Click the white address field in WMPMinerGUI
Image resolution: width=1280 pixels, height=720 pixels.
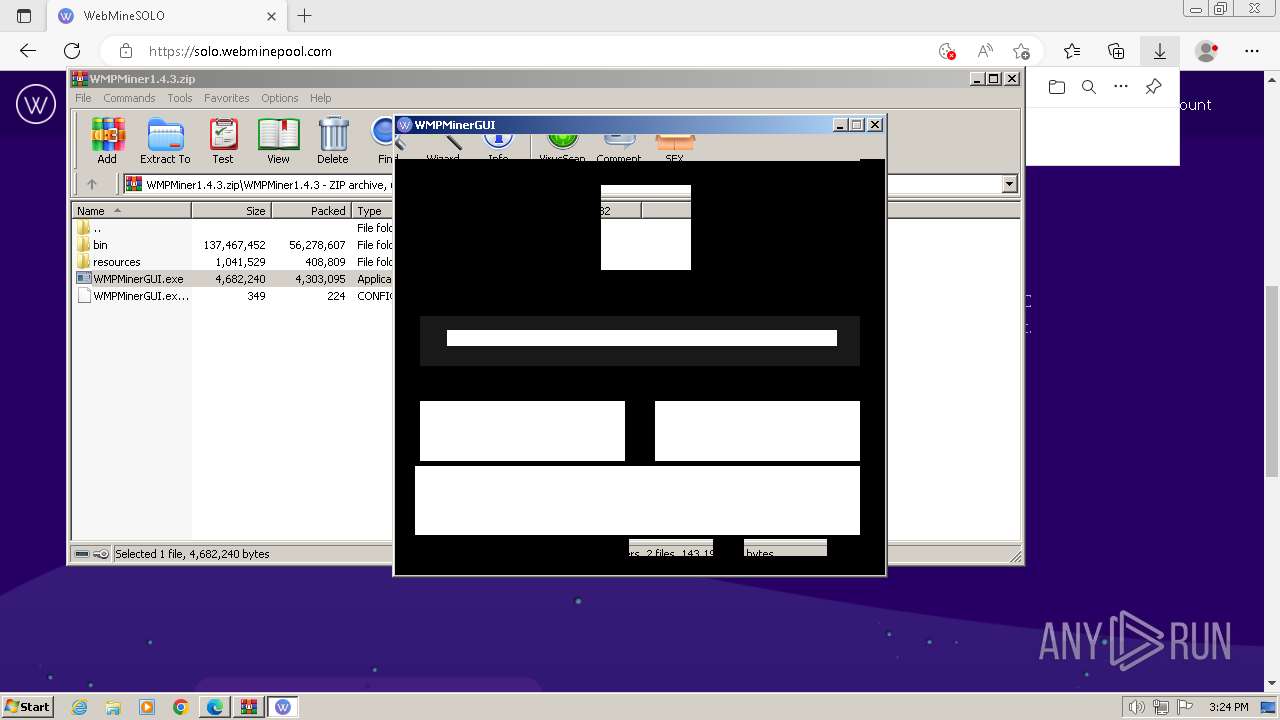click(x=642, y=338)
